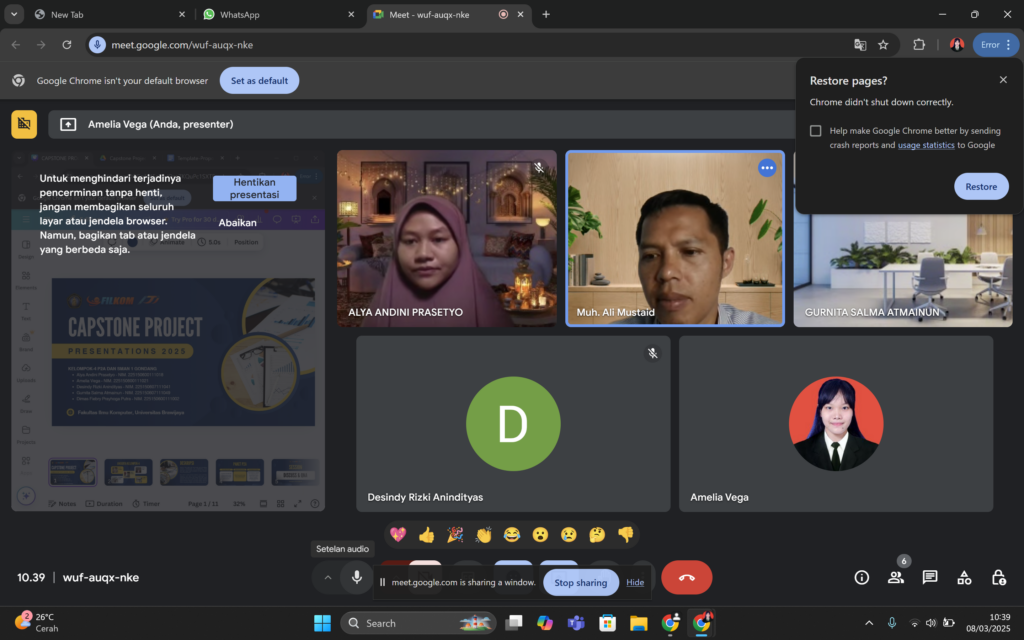Viewport: 1024px width, 640px height.
Task: Click the Restore button in Chrome popup
Action: pyautogui.click(x=980, y=187)
